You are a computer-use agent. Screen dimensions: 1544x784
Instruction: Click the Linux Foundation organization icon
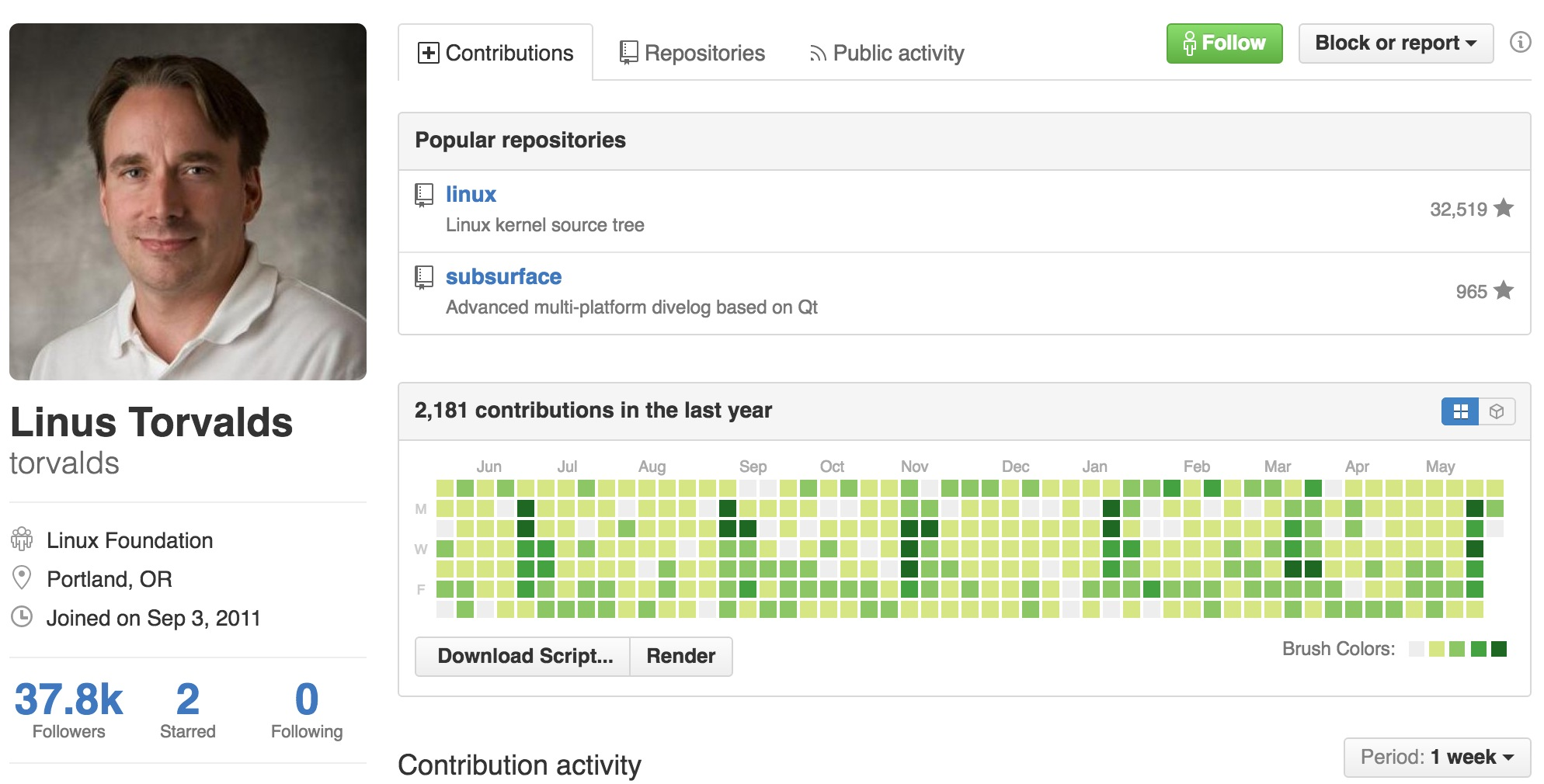[22, 539]
